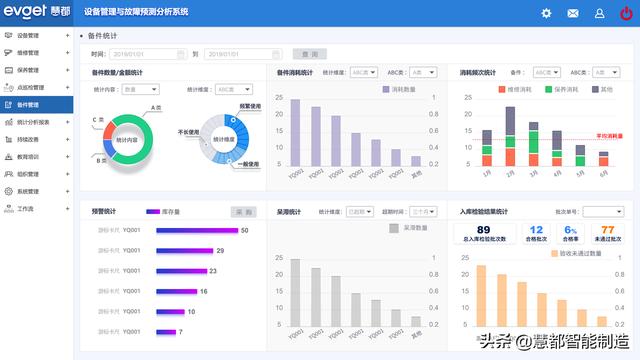Toggle the 库存量 legend swatch
Viewport: 640px width, 360px height.
pos(153,211)
